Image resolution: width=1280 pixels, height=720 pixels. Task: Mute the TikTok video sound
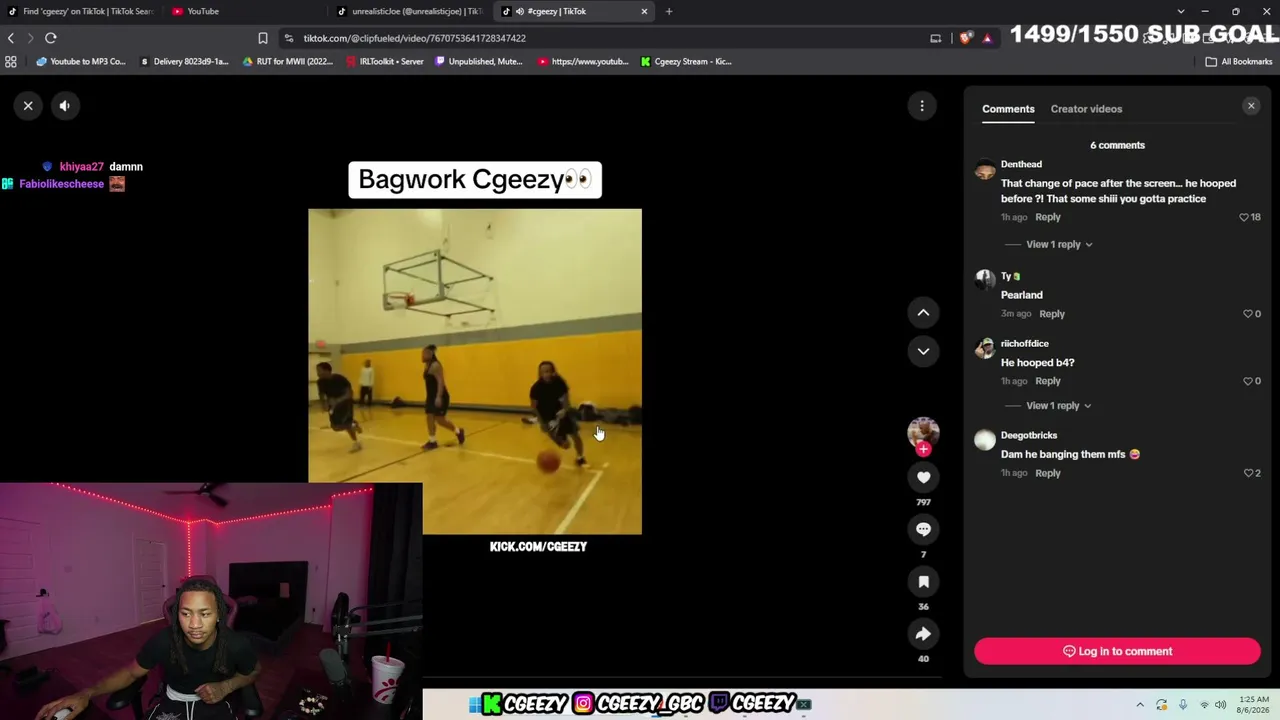coord(65,105)
